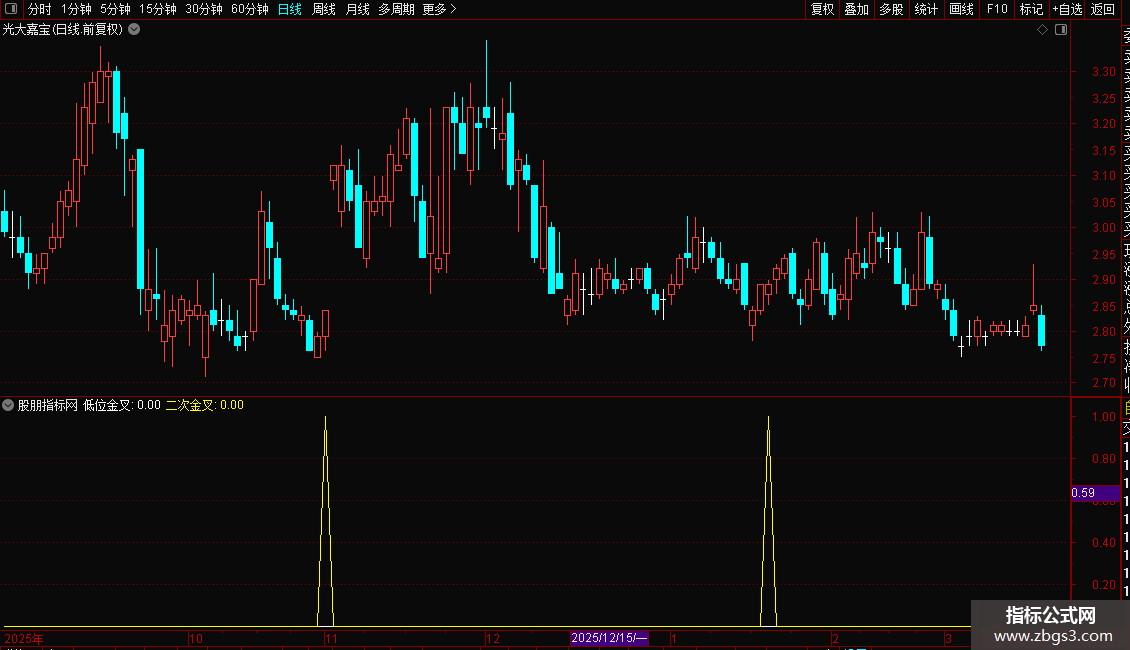This screenshot has height=650, width=1130.
Task: Switch to 日线 daily chart
Action: (290, 9)
